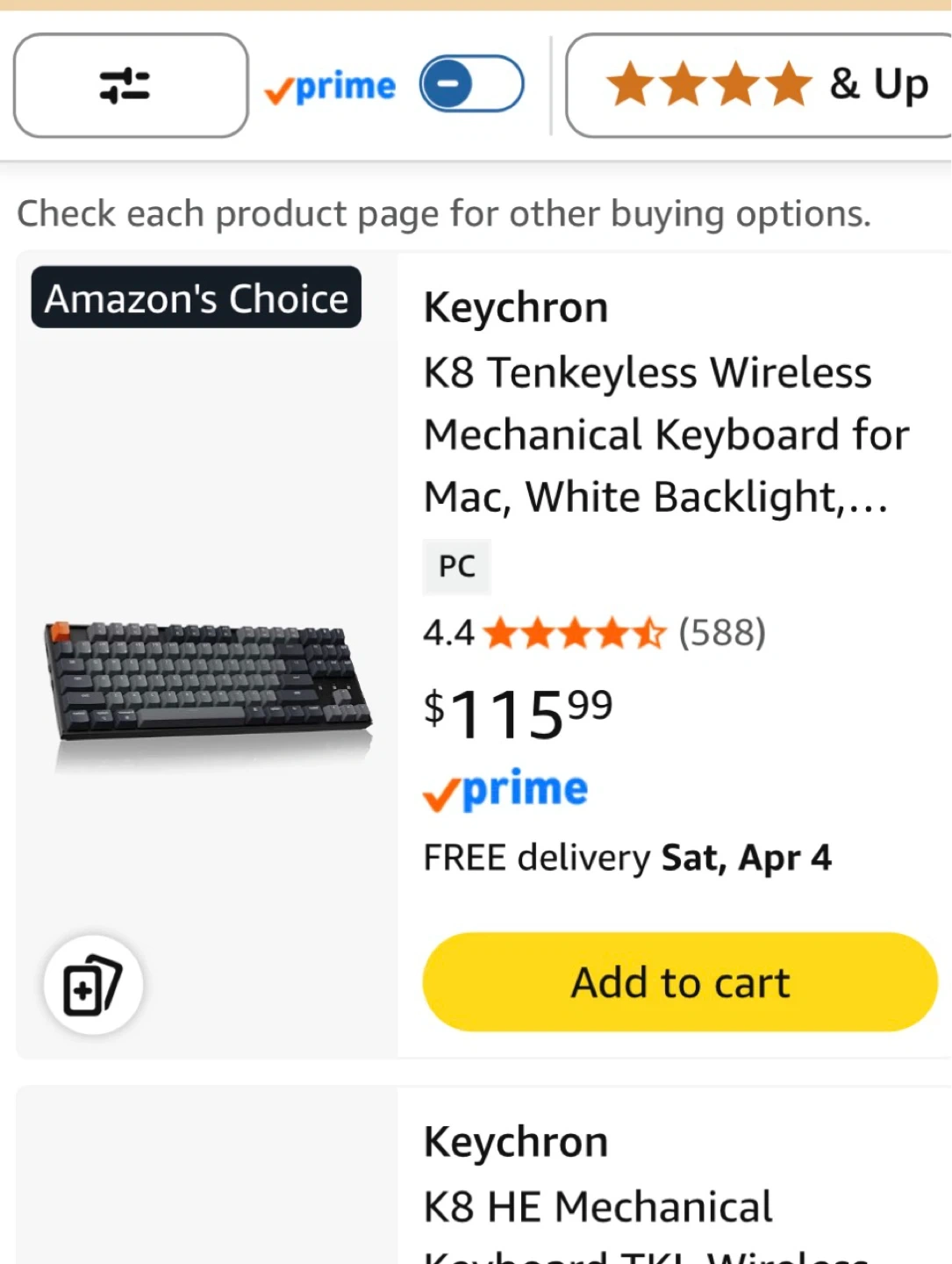This screenshot has width=952, height=1264.
Task: Tap the add-to-compare cards icon
Action: (92, 985)
